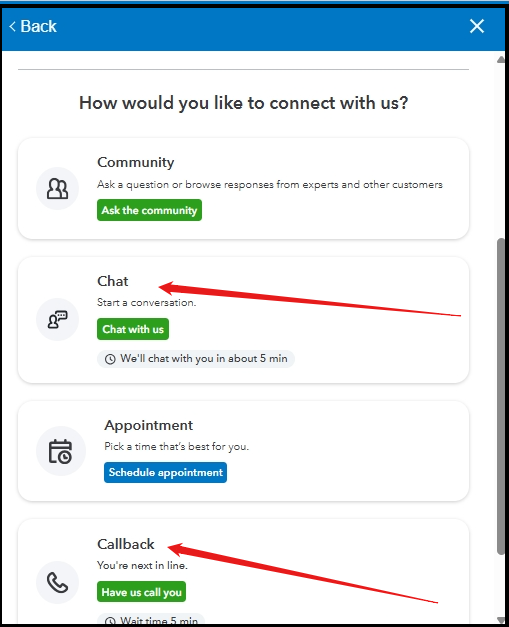
Task: Select the Callback card heading
Action: pos(126,544)
